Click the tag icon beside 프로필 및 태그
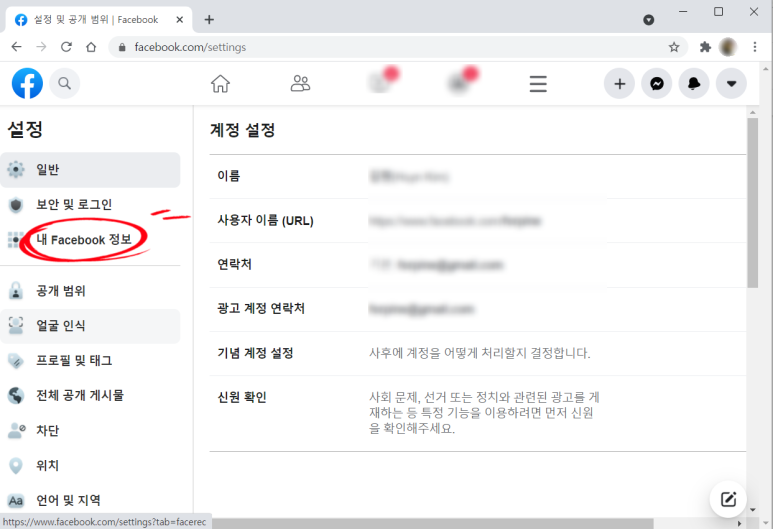The width and height of the screenshot is (773, 529). click(16, 361)
